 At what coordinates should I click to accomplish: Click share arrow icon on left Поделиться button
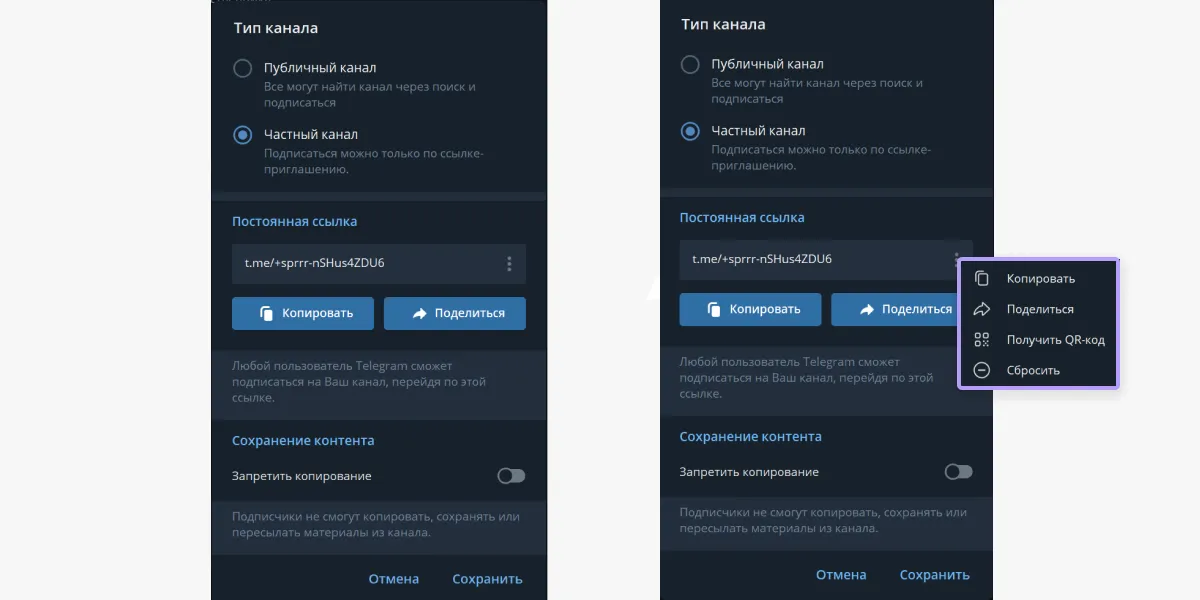[x=419, y=313]
